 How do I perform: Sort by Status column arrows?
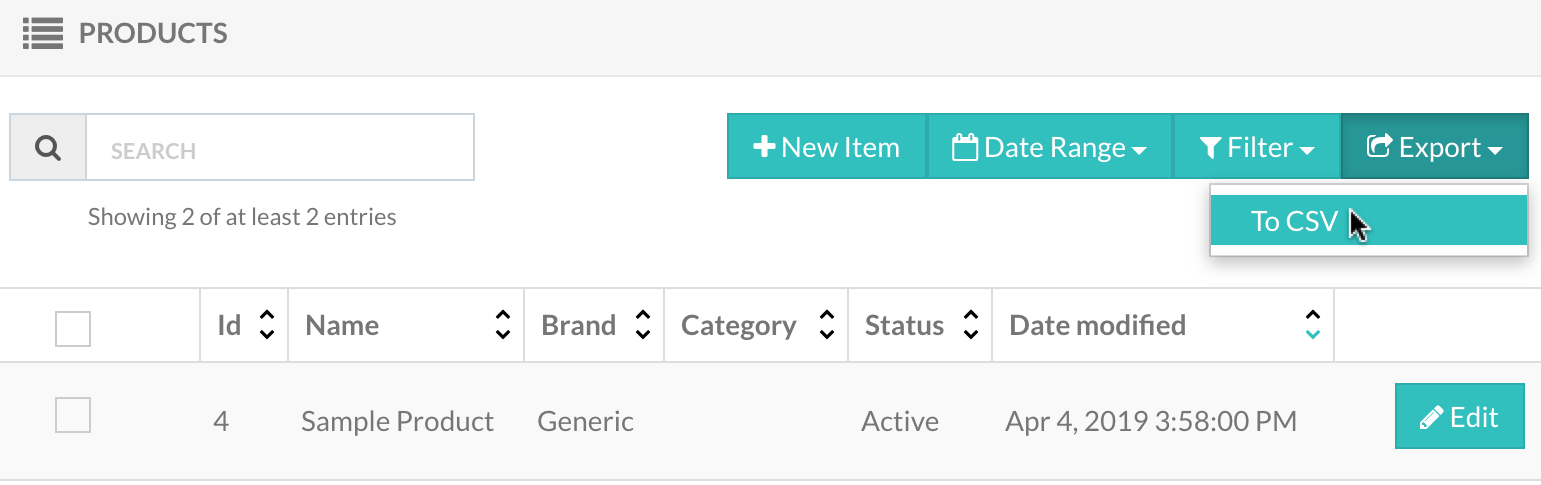(x=970, y=325)
